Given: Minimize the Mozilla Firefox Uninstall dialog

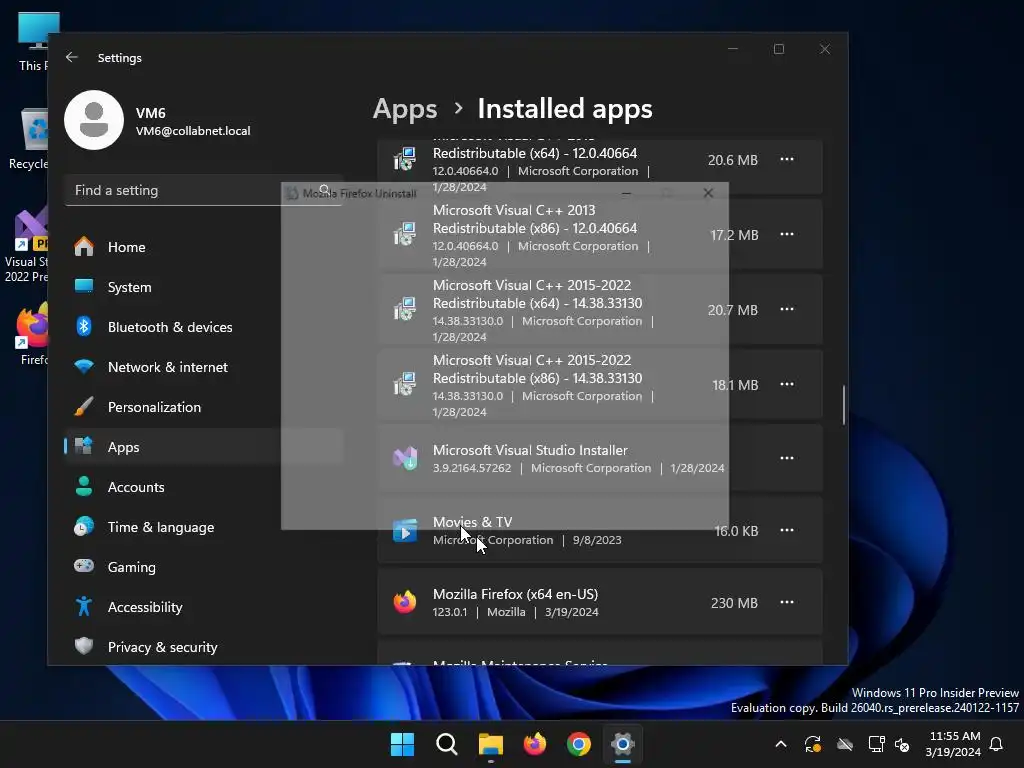Looking at the screenshot, I should 626,193.
